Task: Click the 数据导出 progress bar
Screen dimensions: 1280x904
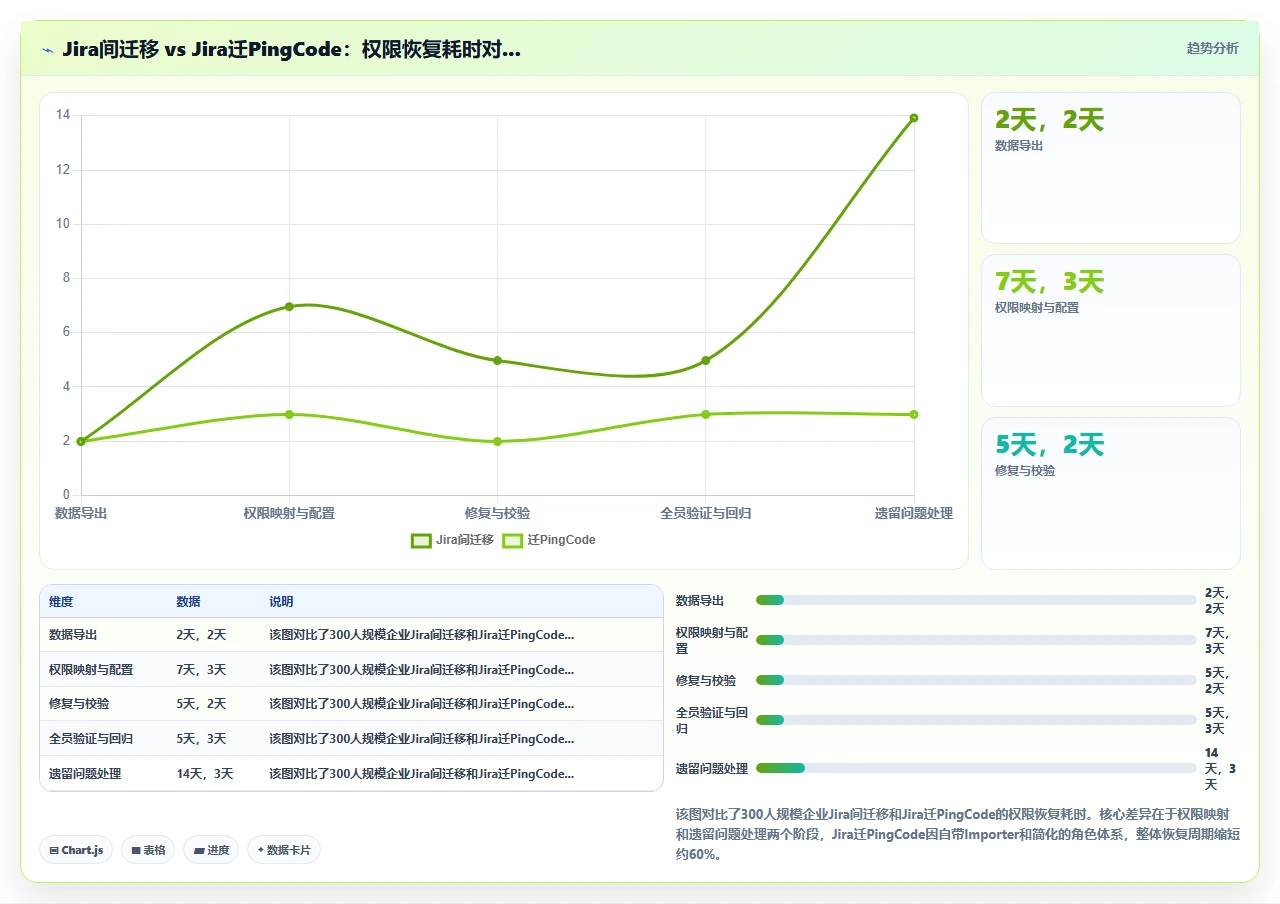Action: coord(976,600)
